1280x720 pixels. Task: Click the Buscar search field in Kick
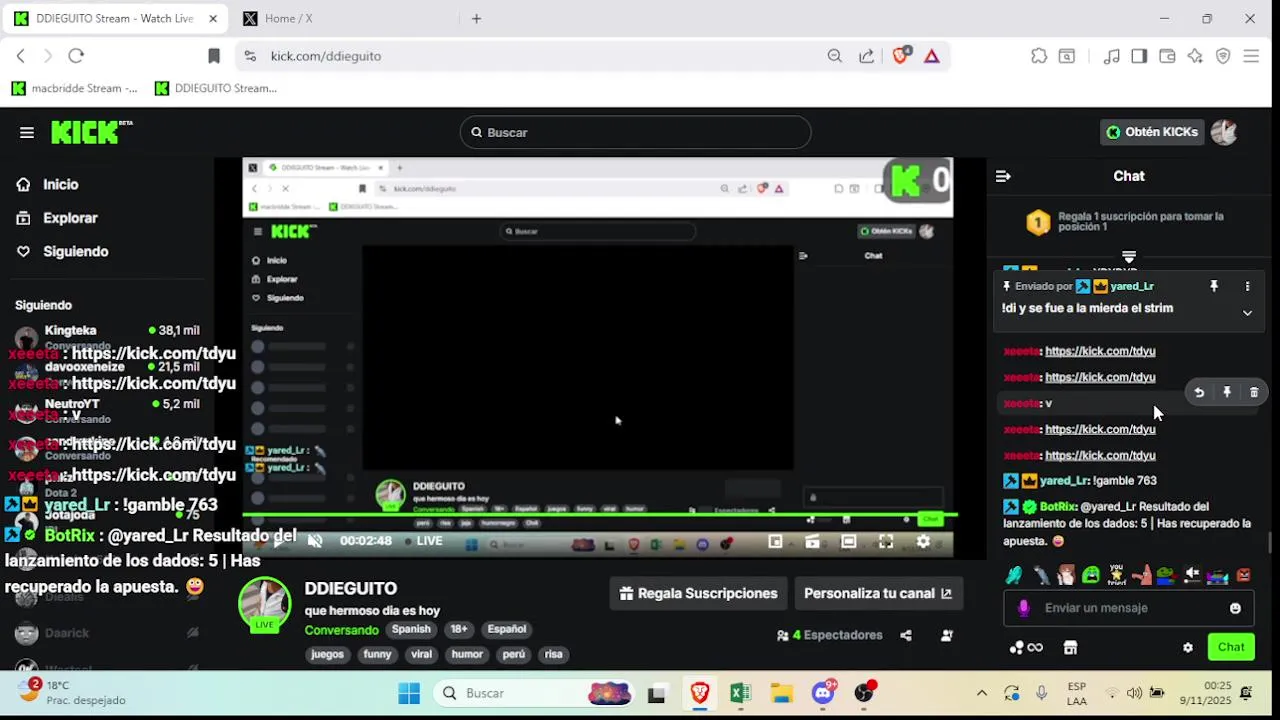(635, 132)
